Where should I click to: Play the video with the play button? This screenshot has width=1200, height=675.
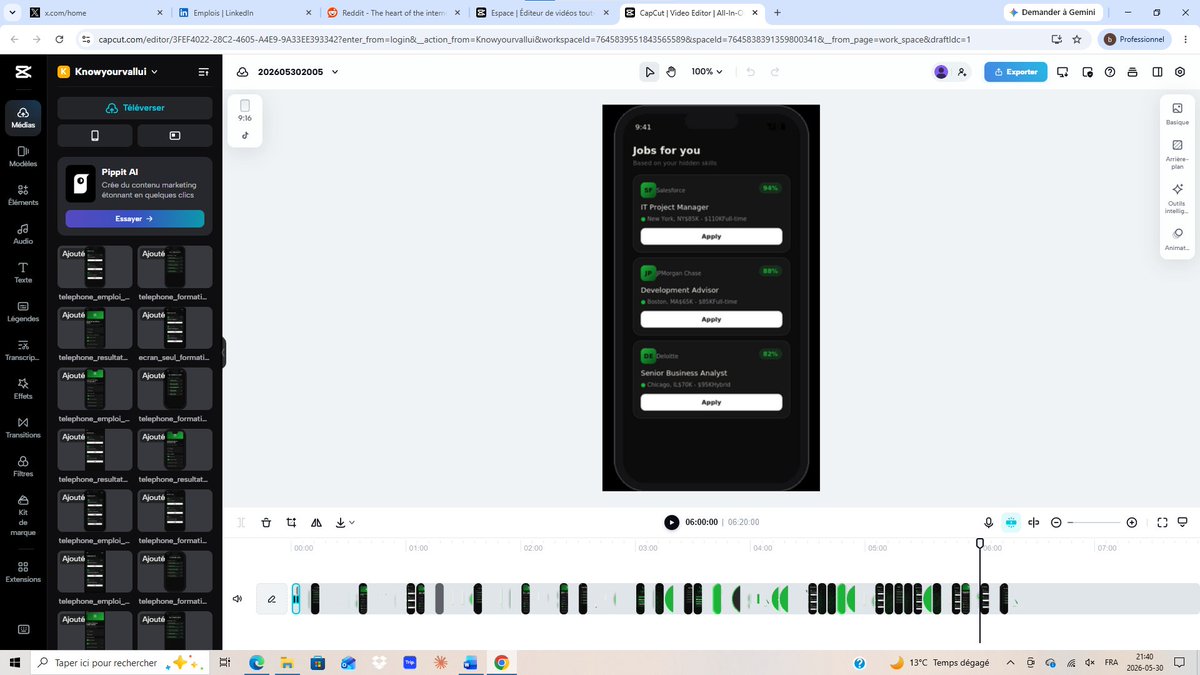(671, 522)
